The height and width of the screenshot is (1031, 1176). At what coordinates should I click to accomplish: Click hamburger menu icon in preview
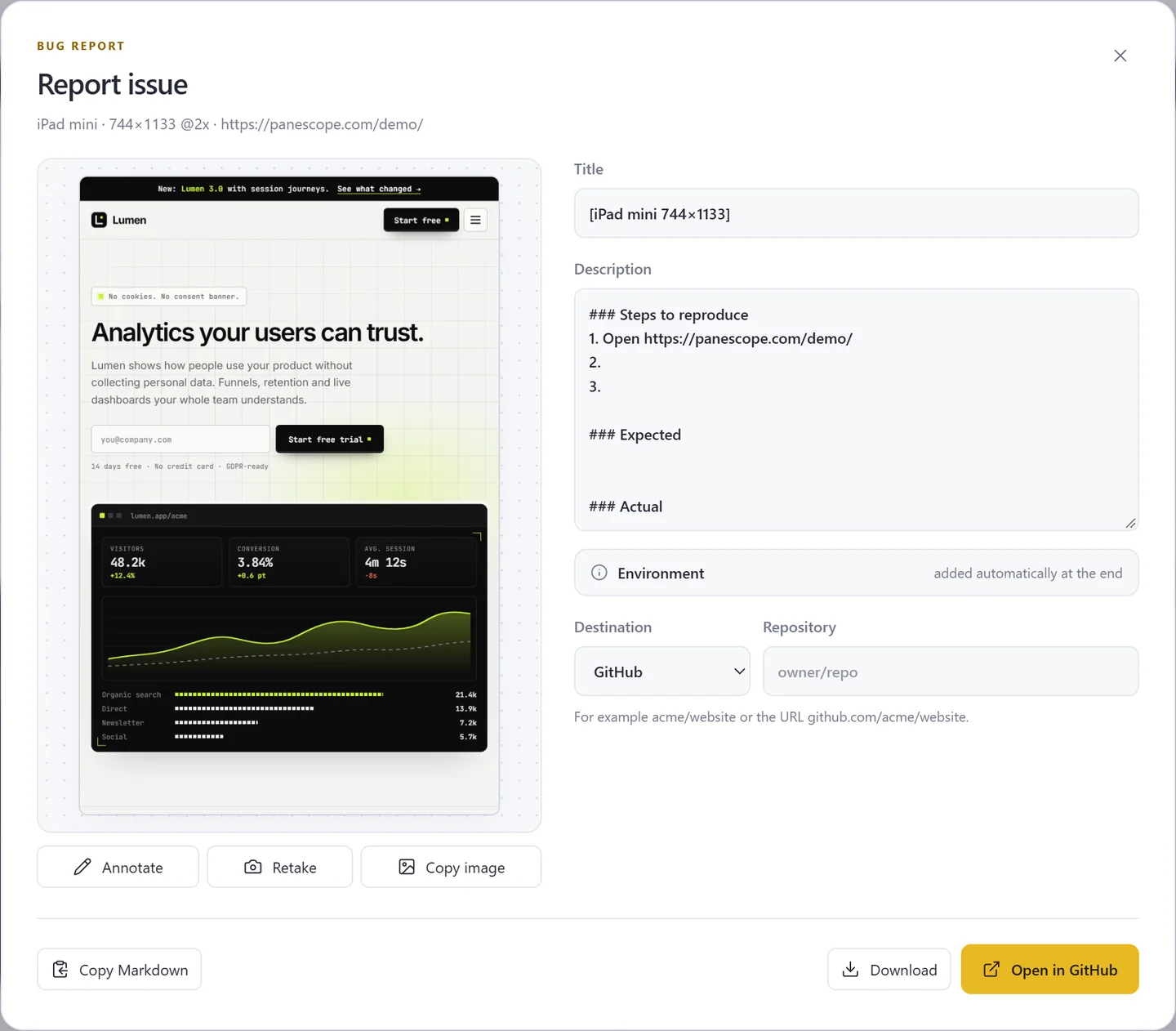click(475, 220)
